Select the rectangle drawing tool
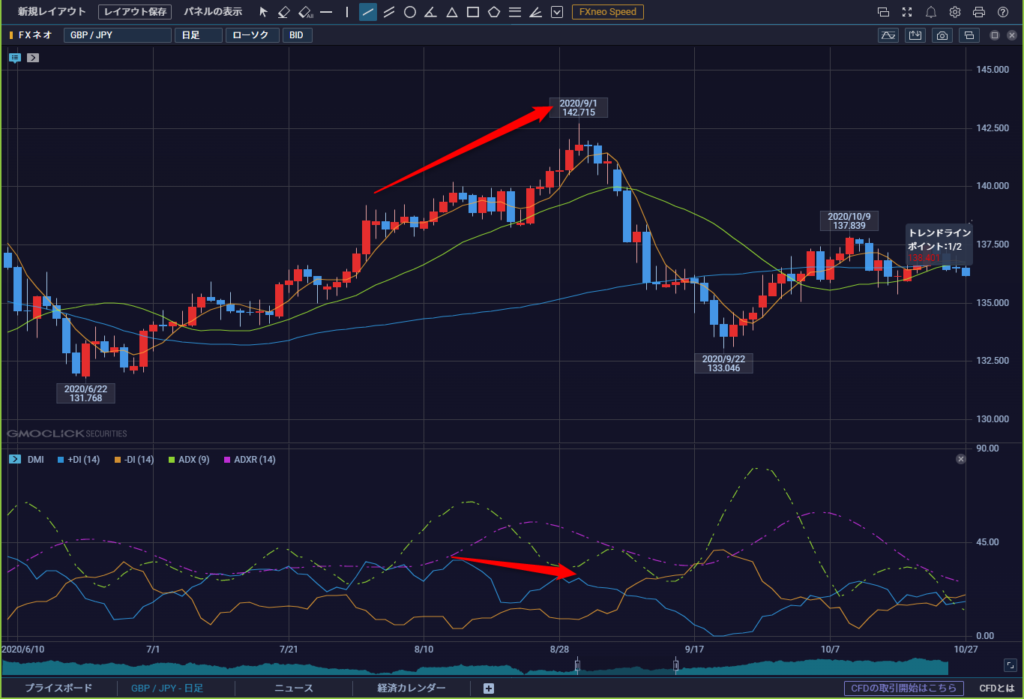This screenshot has width=1024, height=699. click(x=473, y=12)
